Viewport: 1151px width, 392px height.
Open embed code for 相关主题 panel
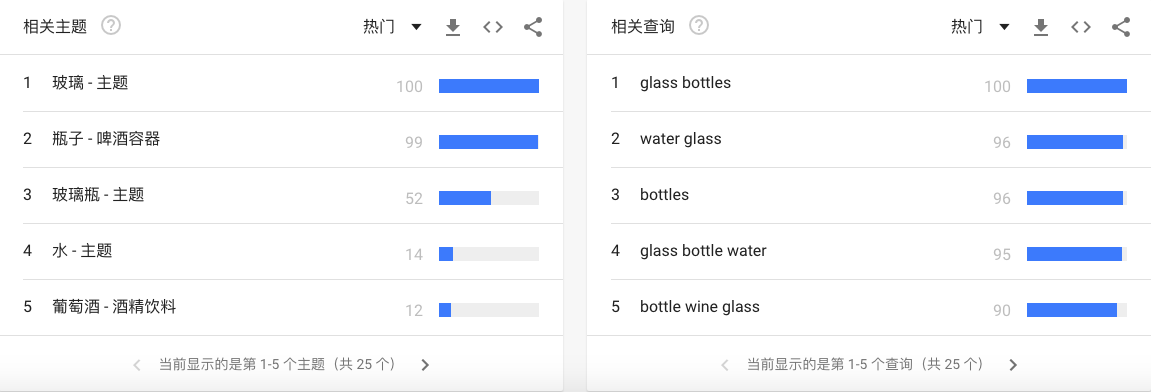click(493, 27)
